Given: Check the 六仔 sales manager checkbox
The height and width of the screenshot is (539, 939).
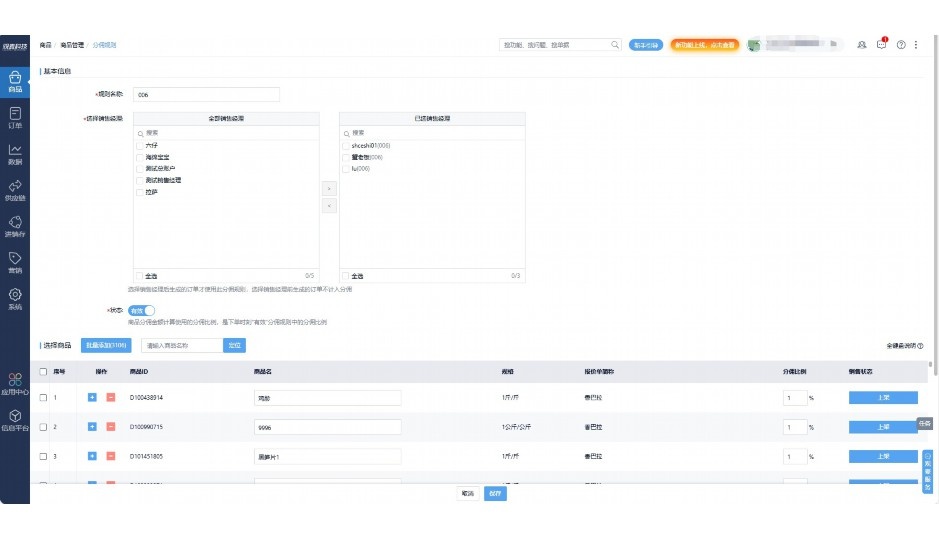Looking at the screenshot, I should pos(140,146).
